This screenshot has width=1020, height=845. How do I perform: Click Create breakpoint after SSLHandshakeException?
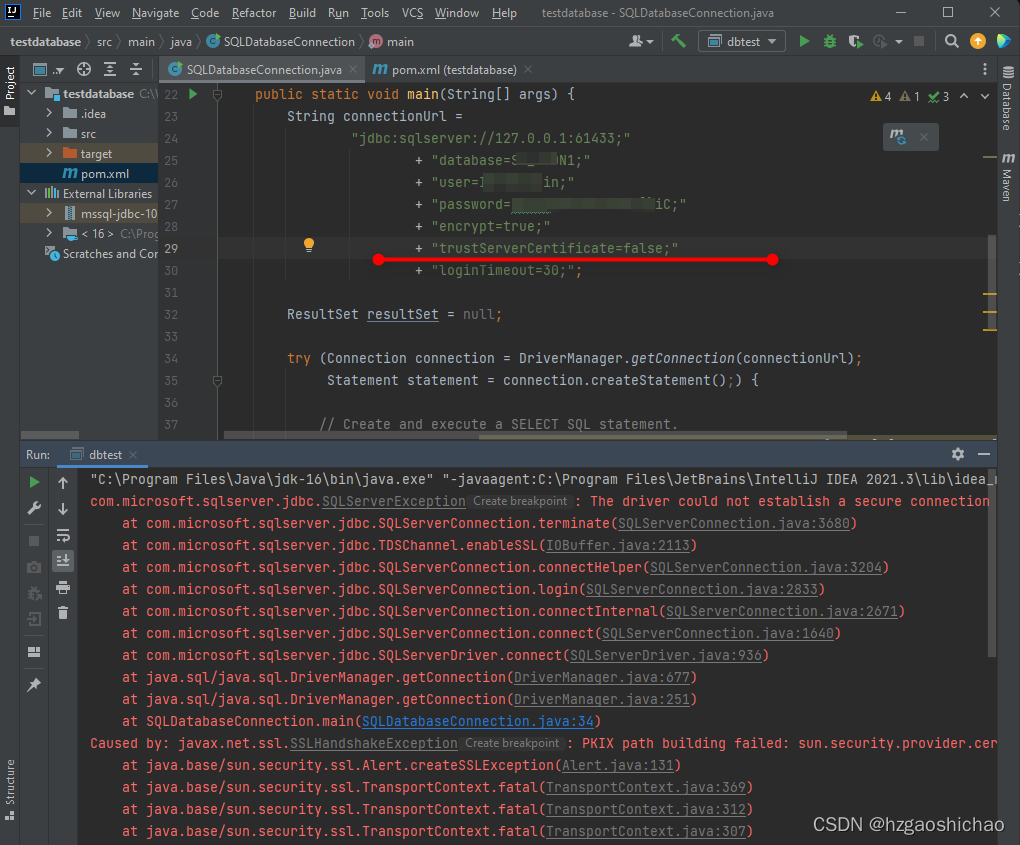coord(512,743)
